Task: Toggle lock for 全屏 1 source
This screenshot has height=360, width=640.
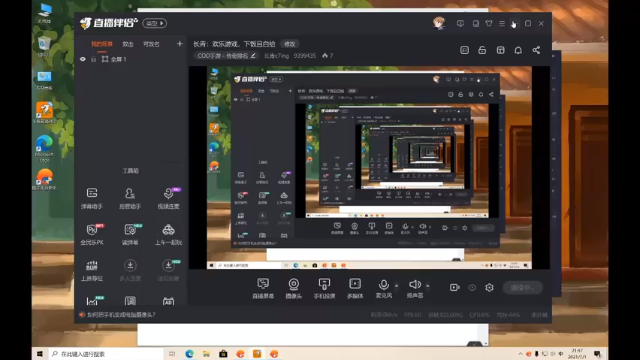Action: coord(93,59)
